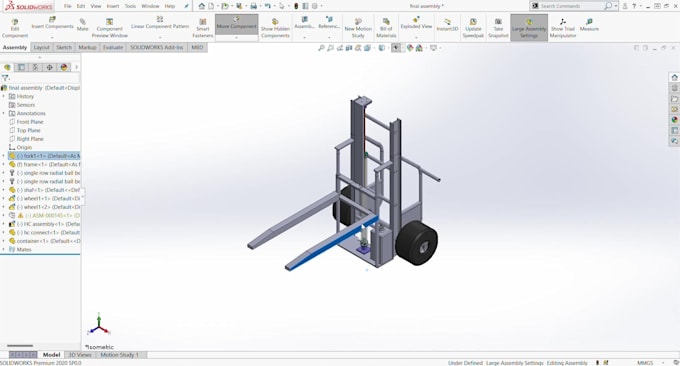Expand the fork1<1> component node

coord(4,156)
